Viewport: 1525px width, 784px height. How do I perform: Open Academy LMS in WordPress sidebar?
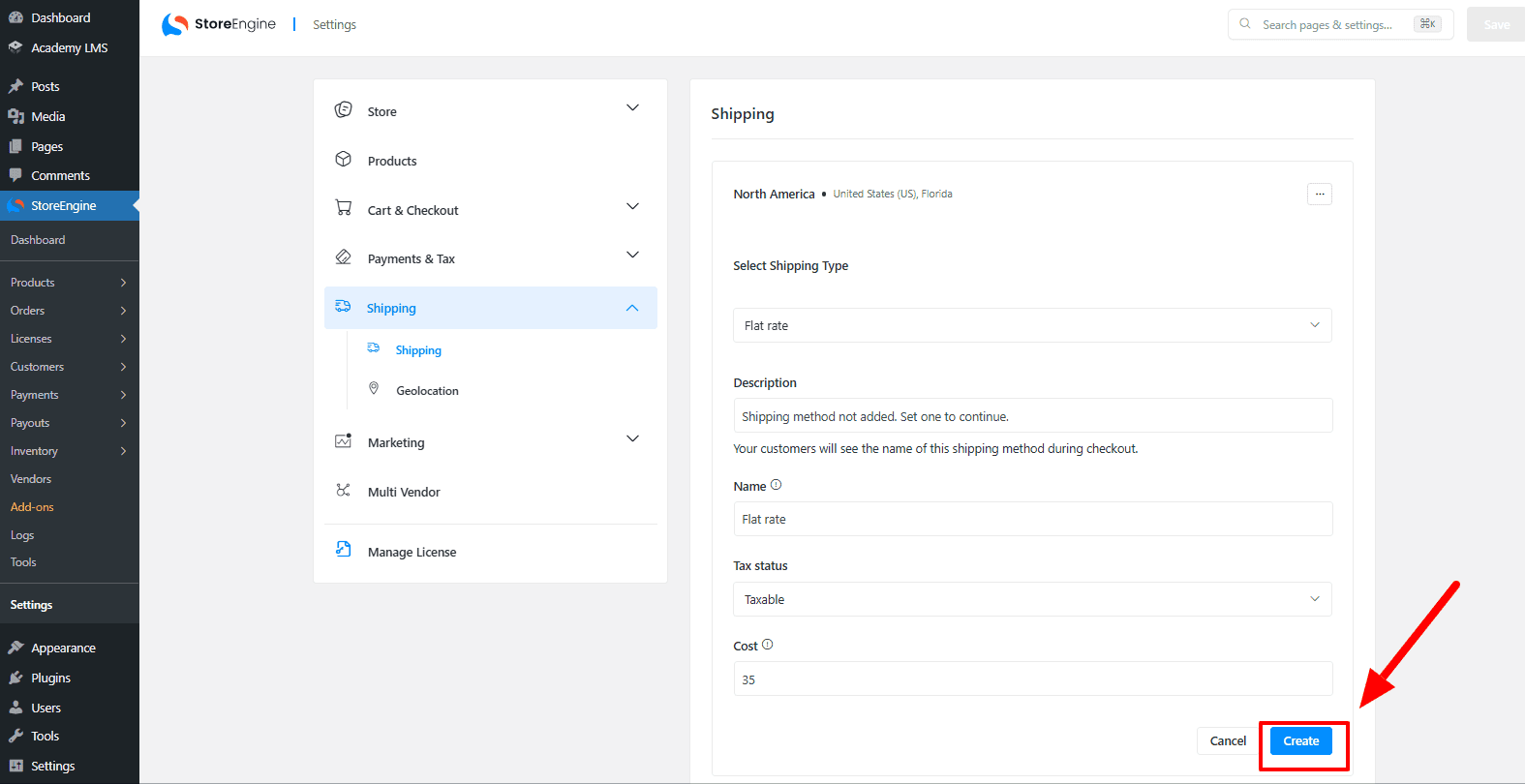pos(70,47)
